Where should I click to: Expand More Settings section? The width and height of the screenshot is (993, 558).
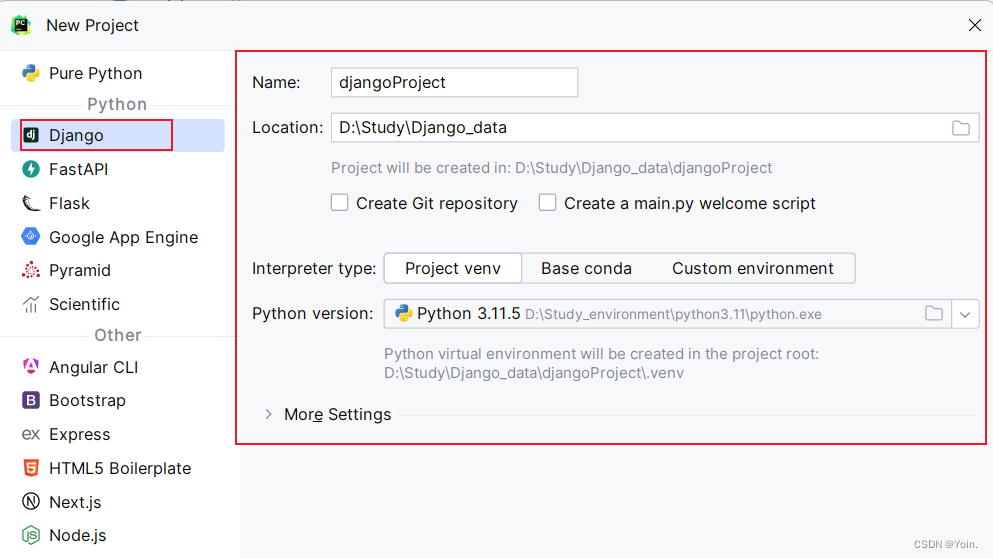(269, 414)
